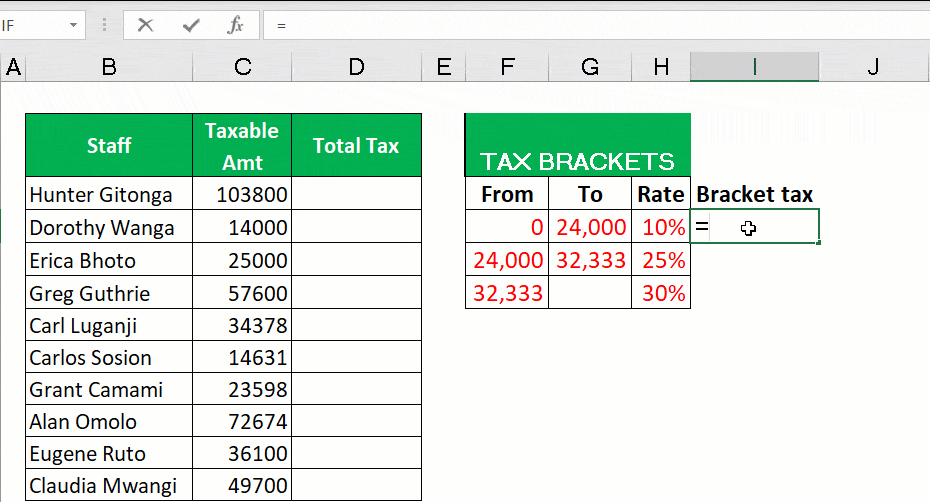Viewport: 930px width, 502px height.
Task: Select the From value 24,000 cell
Action: click(x=507, y=260)
